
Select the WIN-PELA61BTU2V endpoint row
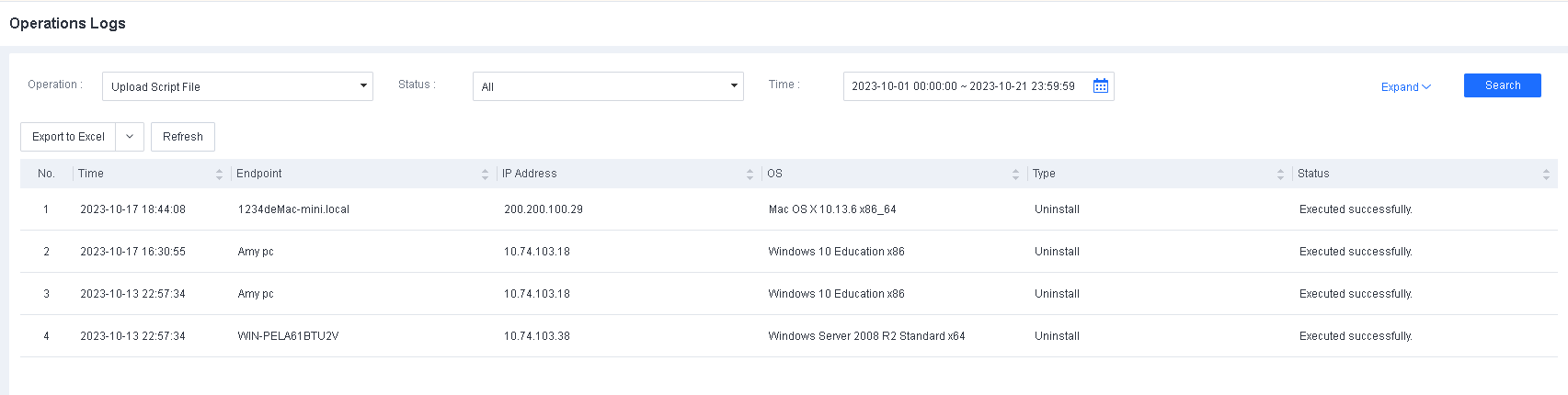click(x=288, y=336)
